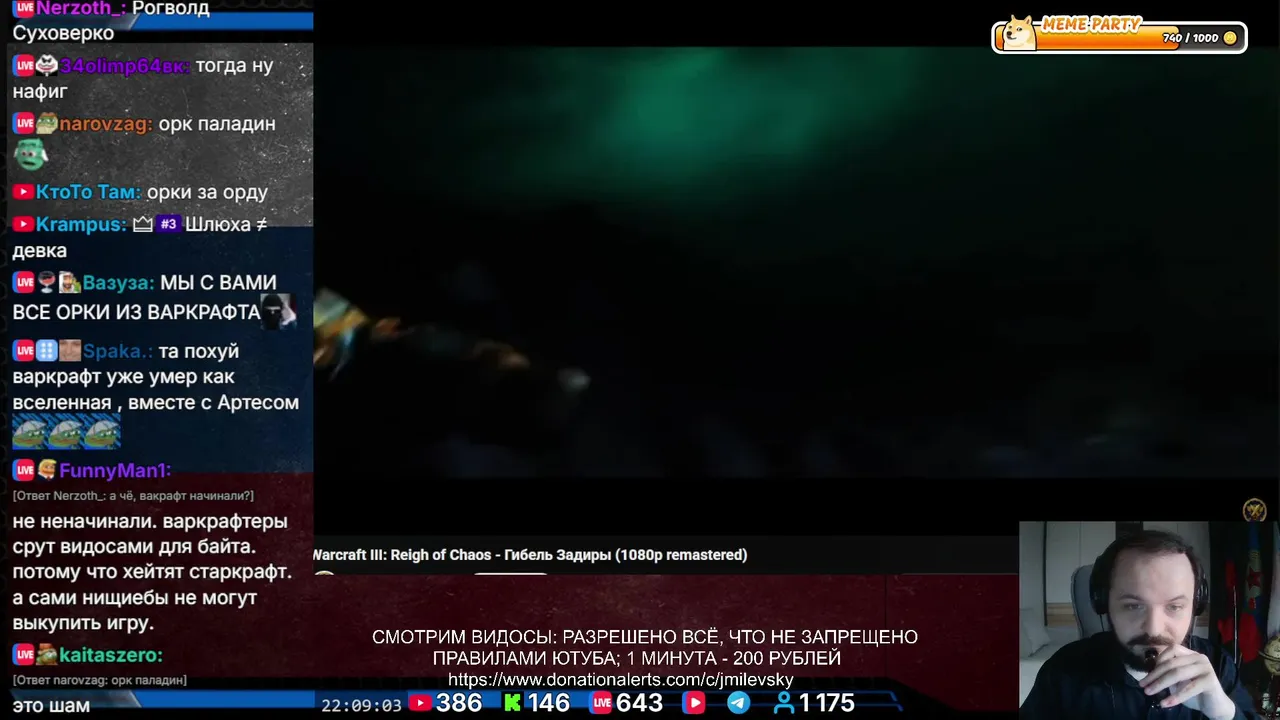This screenshot has width=1280, height=720.
Task: Click username Вазуза in chat
Action: (x=117, y=283)
